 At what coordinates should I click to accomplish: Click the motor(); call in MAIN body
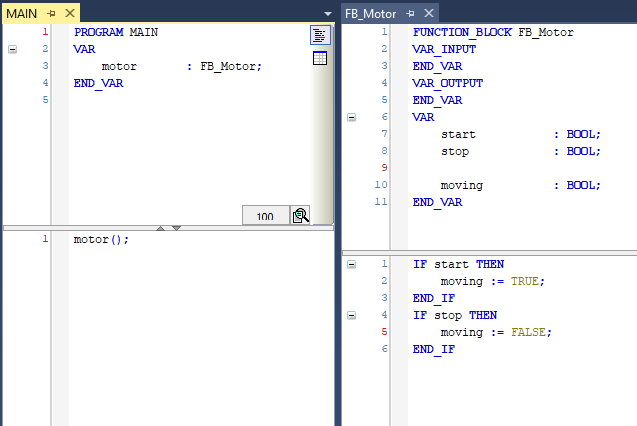coord(101,240)
